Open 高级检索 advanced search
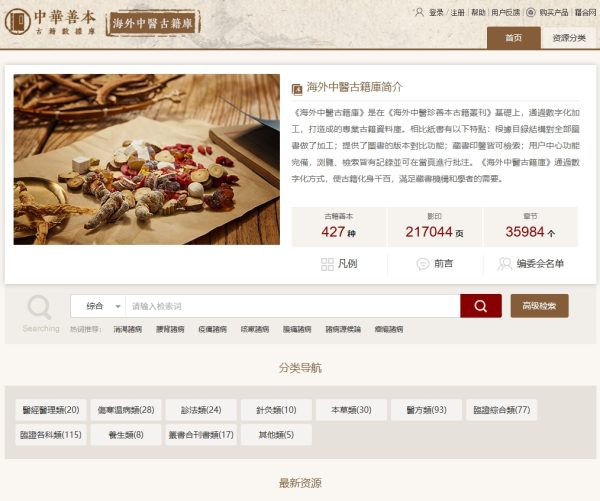Image resolution: width=600 pixels, height=501 pixels. point(540,306)
